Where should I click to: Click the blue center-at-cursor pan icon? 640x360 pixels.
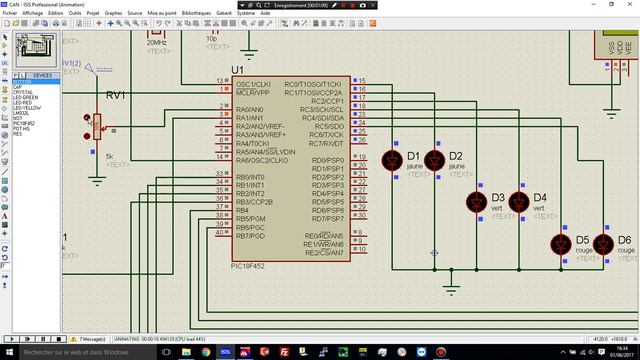tap(110, 24)
